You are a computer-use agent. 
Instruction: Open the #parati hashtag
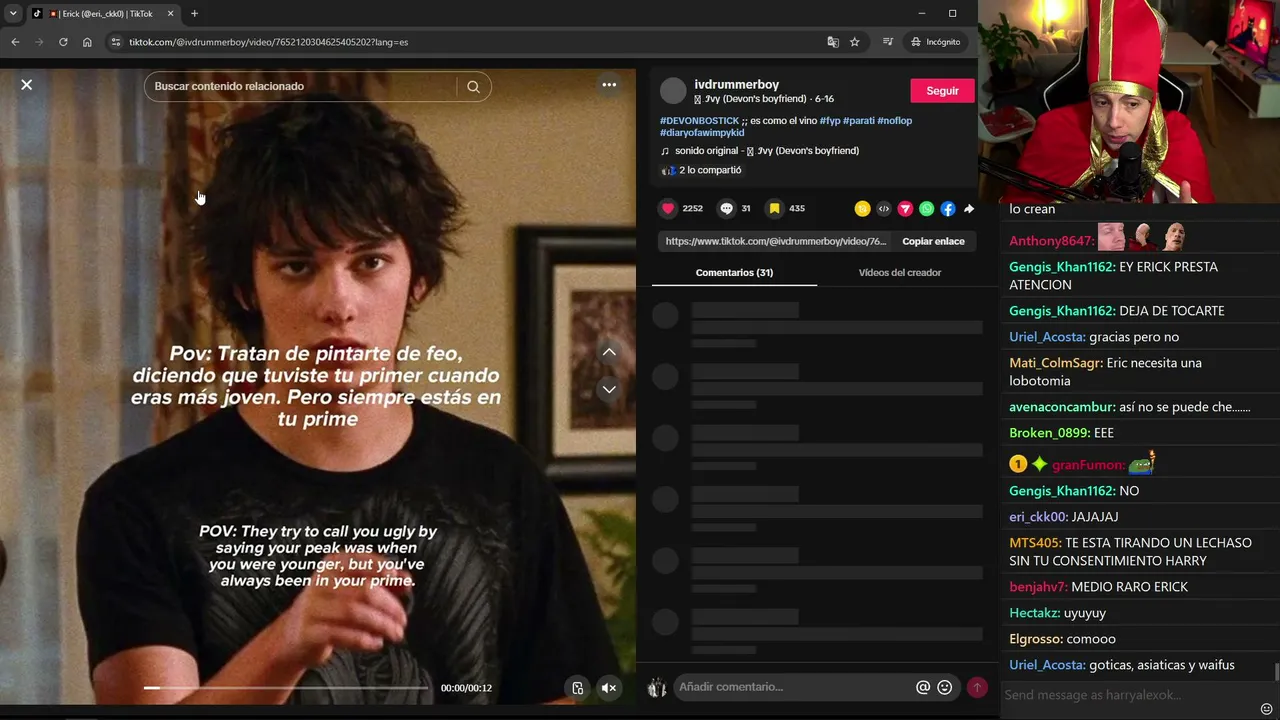[x=858, y=121]
